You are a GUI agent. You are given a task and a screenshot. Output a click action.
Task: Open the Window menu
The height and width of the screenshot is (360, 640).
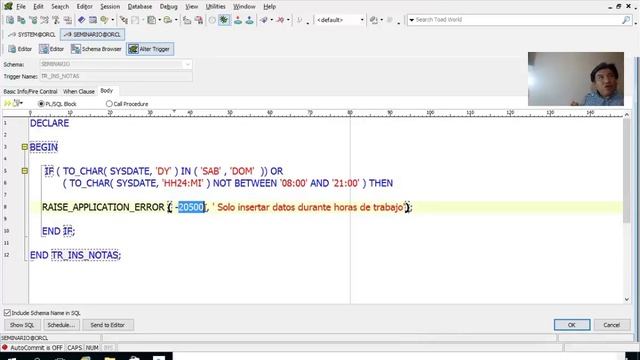click(x=244, y=7)
